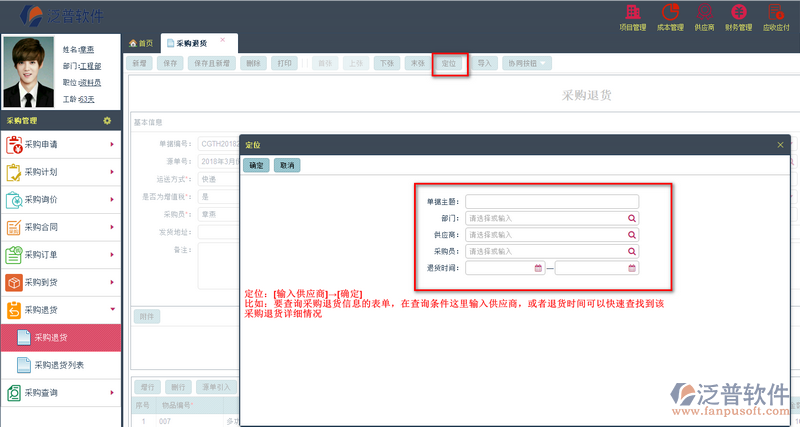Viewport: 800px width, 427px height.
Task: Click search icon in 部门 field
Action: click(632, 218)
